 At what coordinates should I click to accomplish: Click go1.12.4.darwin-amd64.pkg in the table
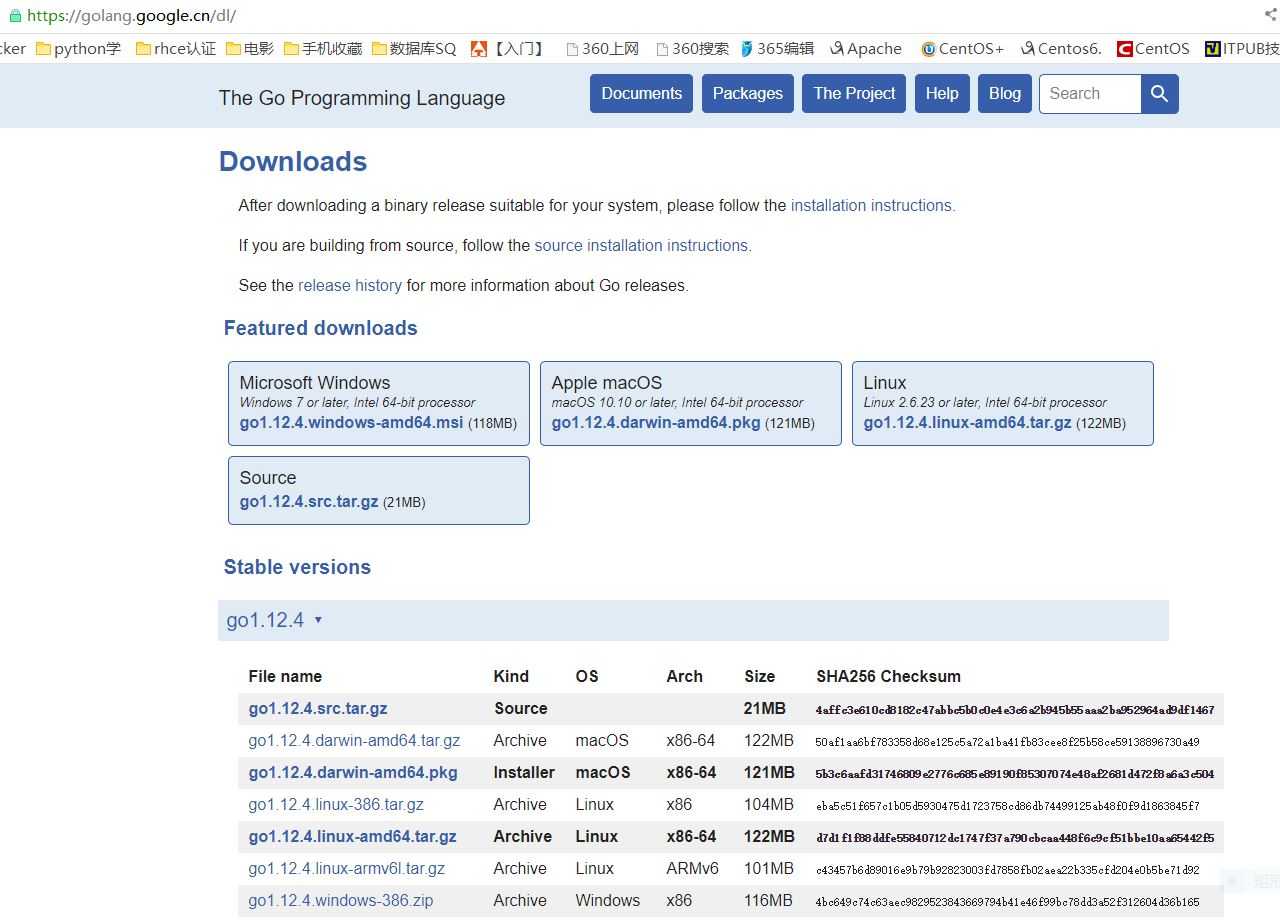(x=353, y=772)
